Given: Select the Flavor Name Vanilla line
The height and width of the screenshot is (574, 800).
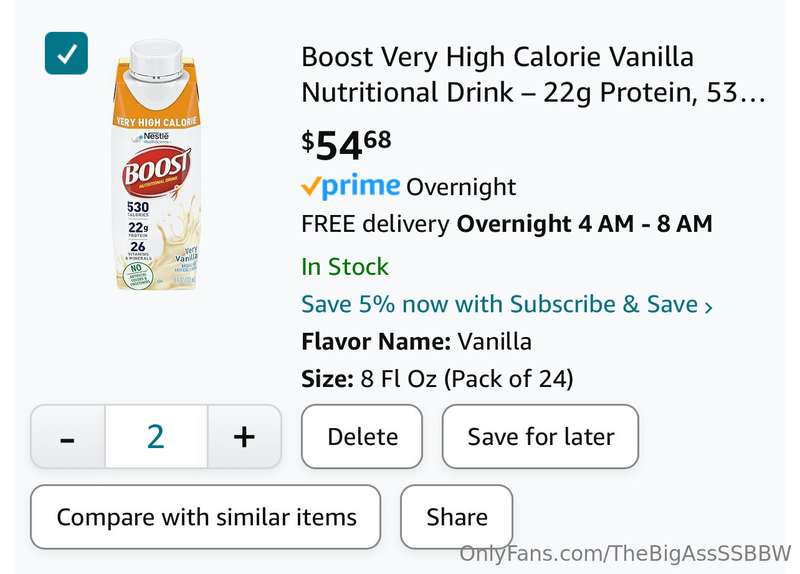Looking at the screenshot, I should pos(416,341).
